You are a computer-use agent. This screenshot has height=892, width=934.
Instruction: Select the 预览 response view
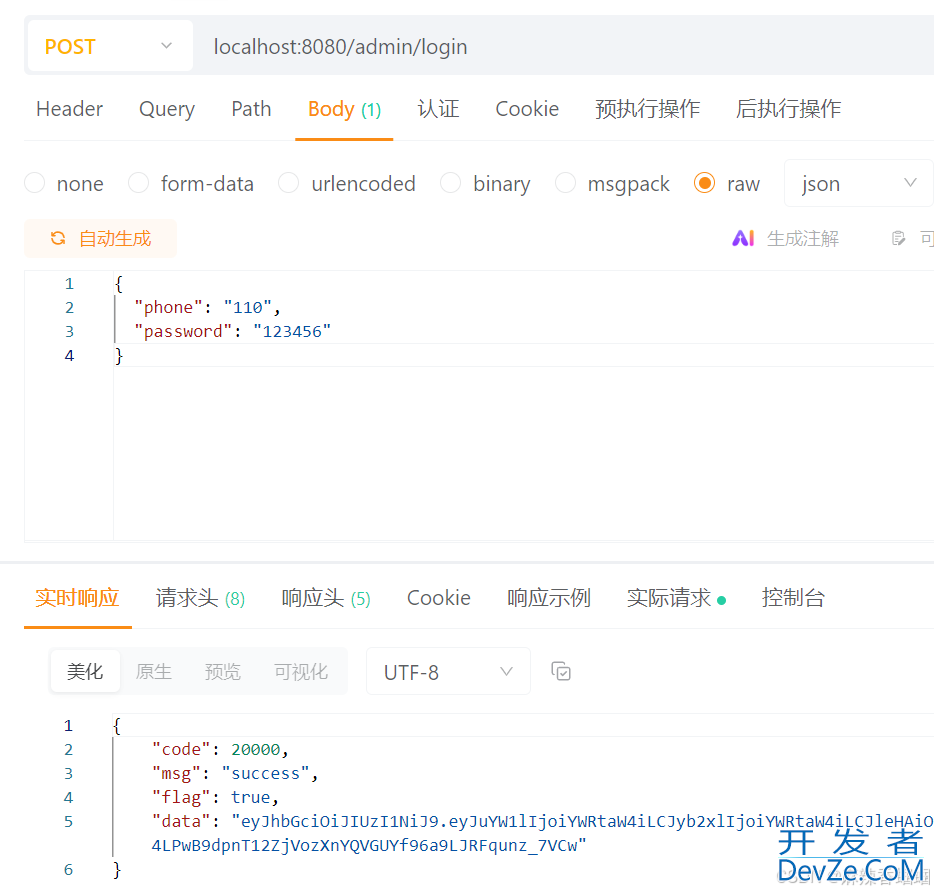click(x=223, y=672)
